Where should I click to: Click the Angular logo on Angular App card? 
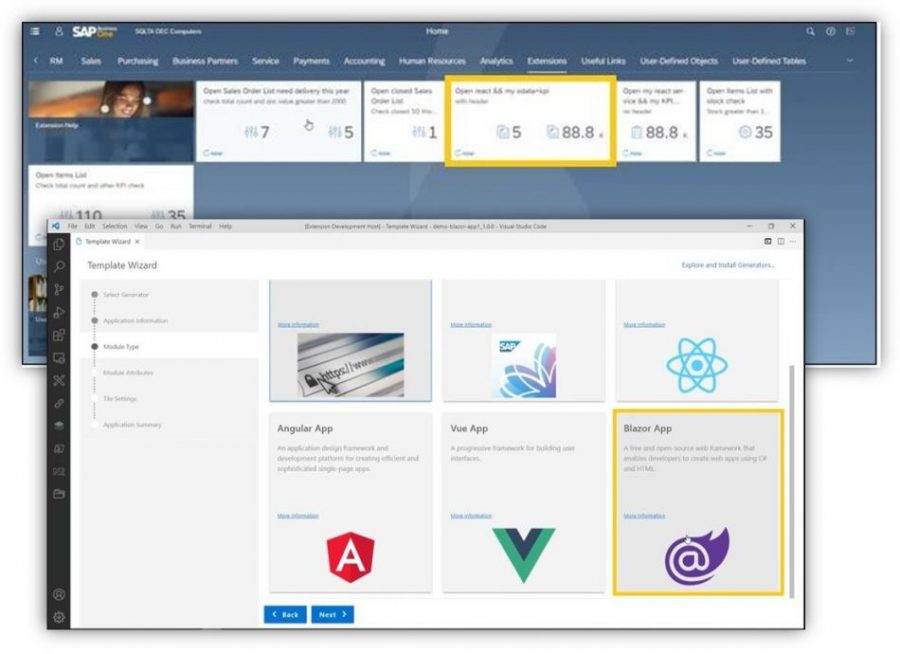click(x=351, y=557)
